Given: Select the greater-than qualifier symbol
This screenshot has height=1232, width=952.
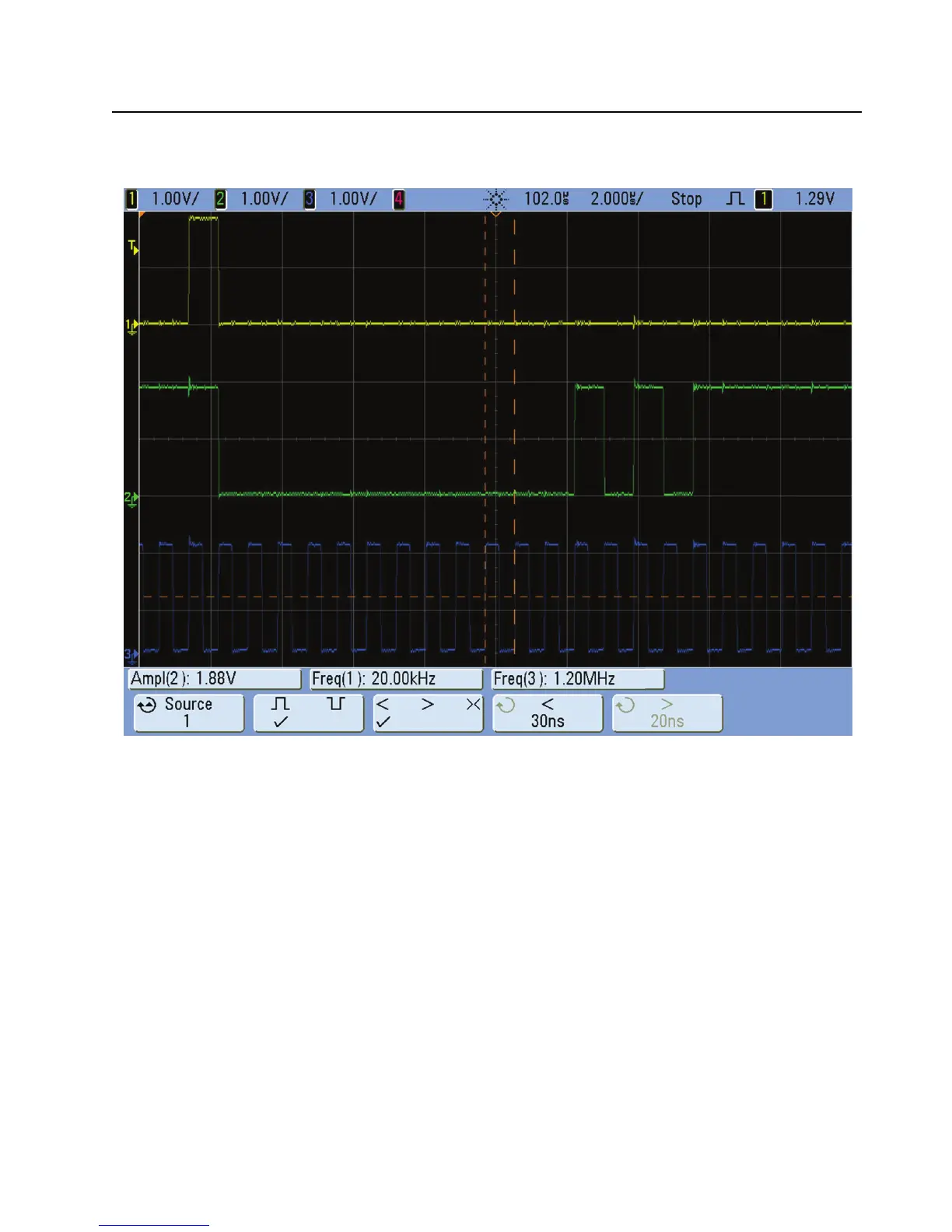Looking at the screenshot, I should click(428, 705).
